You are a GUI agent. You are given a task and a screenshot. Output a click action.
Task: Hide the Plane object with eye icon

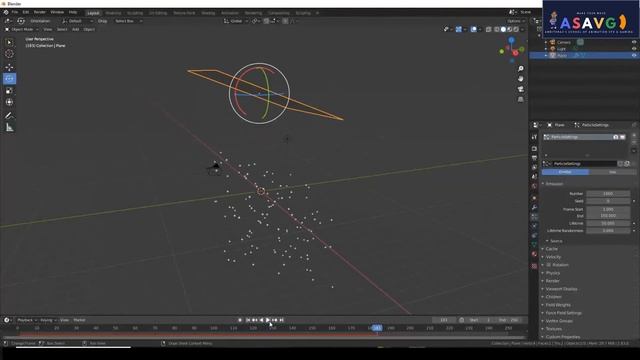click(x=634, y=55)
